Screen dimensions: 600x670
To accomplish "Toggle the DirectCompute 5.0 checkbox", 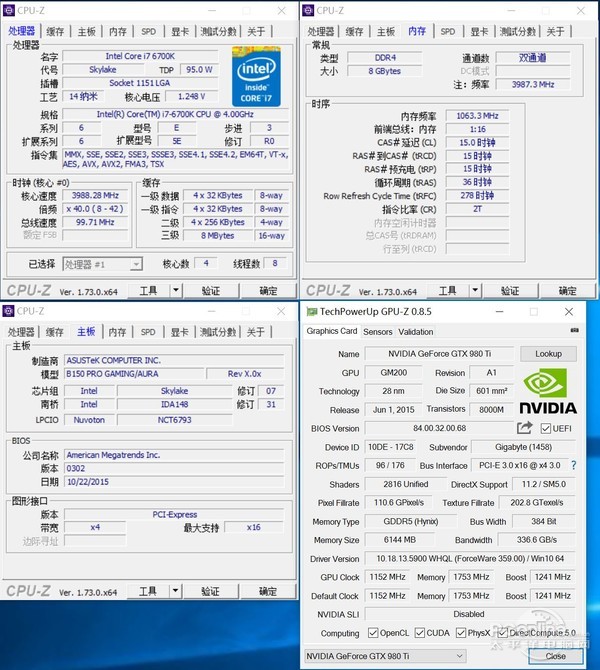I will 503,633.
